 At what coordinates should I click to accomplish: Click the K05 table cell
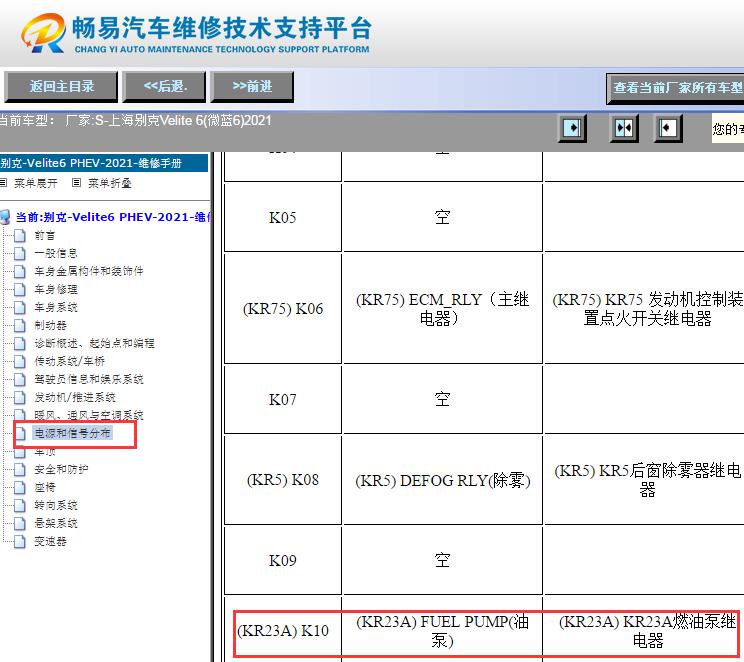pyautogui.click(x=283, y=217)
